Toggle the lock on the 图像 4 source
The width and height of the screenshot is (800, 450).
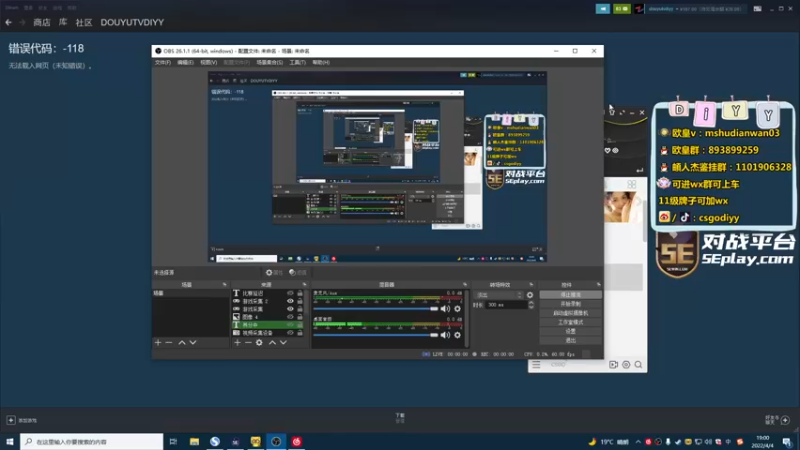[300, 317]
